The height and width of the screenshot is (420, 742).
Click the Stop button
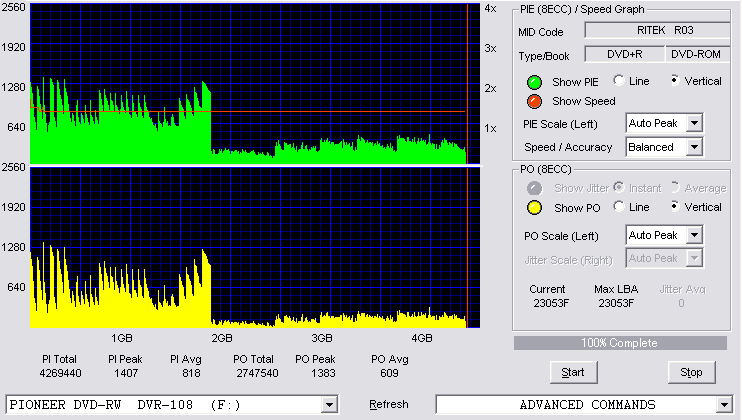[691, 373]
